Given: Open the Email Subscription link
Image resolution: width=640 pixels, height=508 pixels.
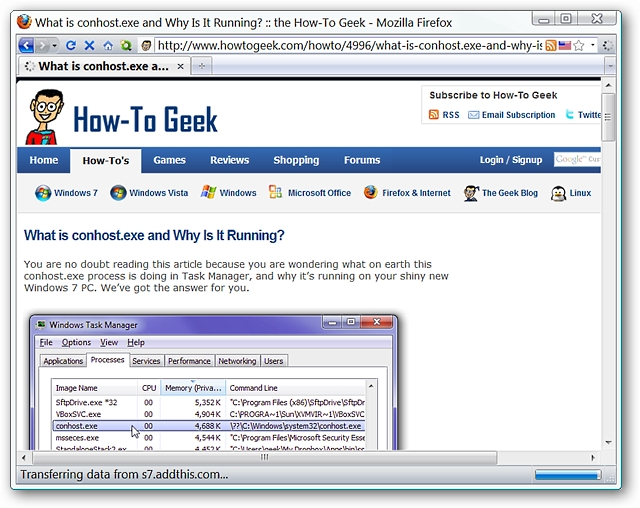Looking at the screenshot, I should [x=511, y=115].
